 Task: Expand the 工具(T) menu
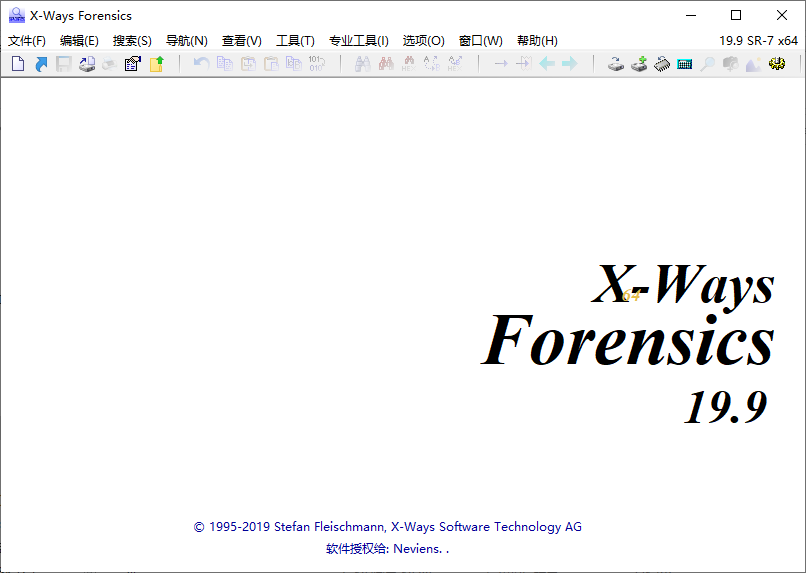click(295, 41)
